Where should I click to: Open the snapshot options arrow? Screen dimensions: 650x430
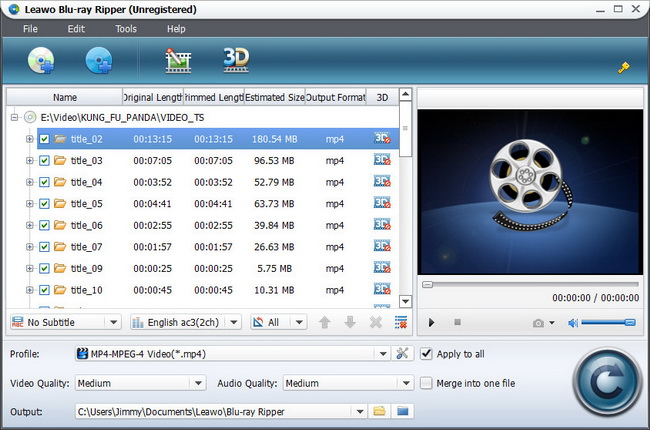(x=552, y=323)
